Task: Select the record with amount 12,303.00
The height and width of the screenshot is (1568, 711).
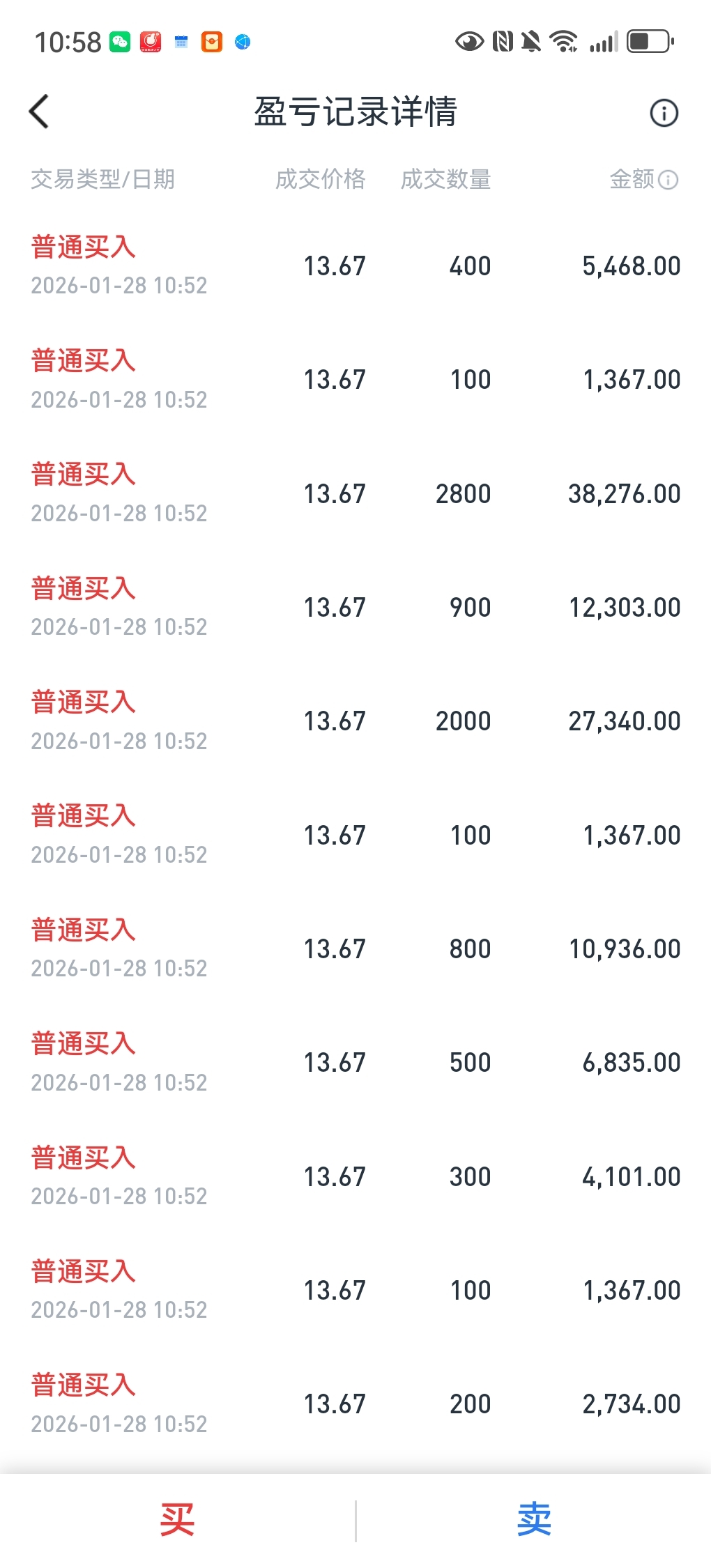Action: [355, 607]
